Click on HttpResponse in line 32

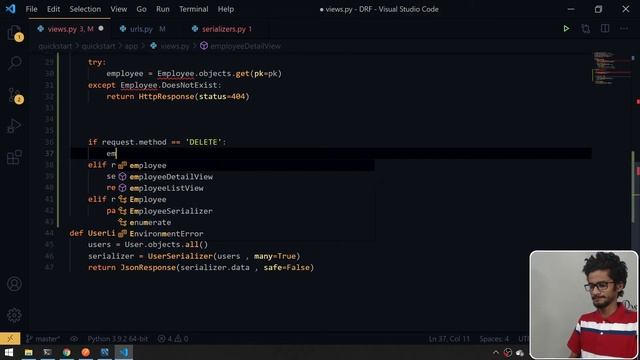coord(167,96)
